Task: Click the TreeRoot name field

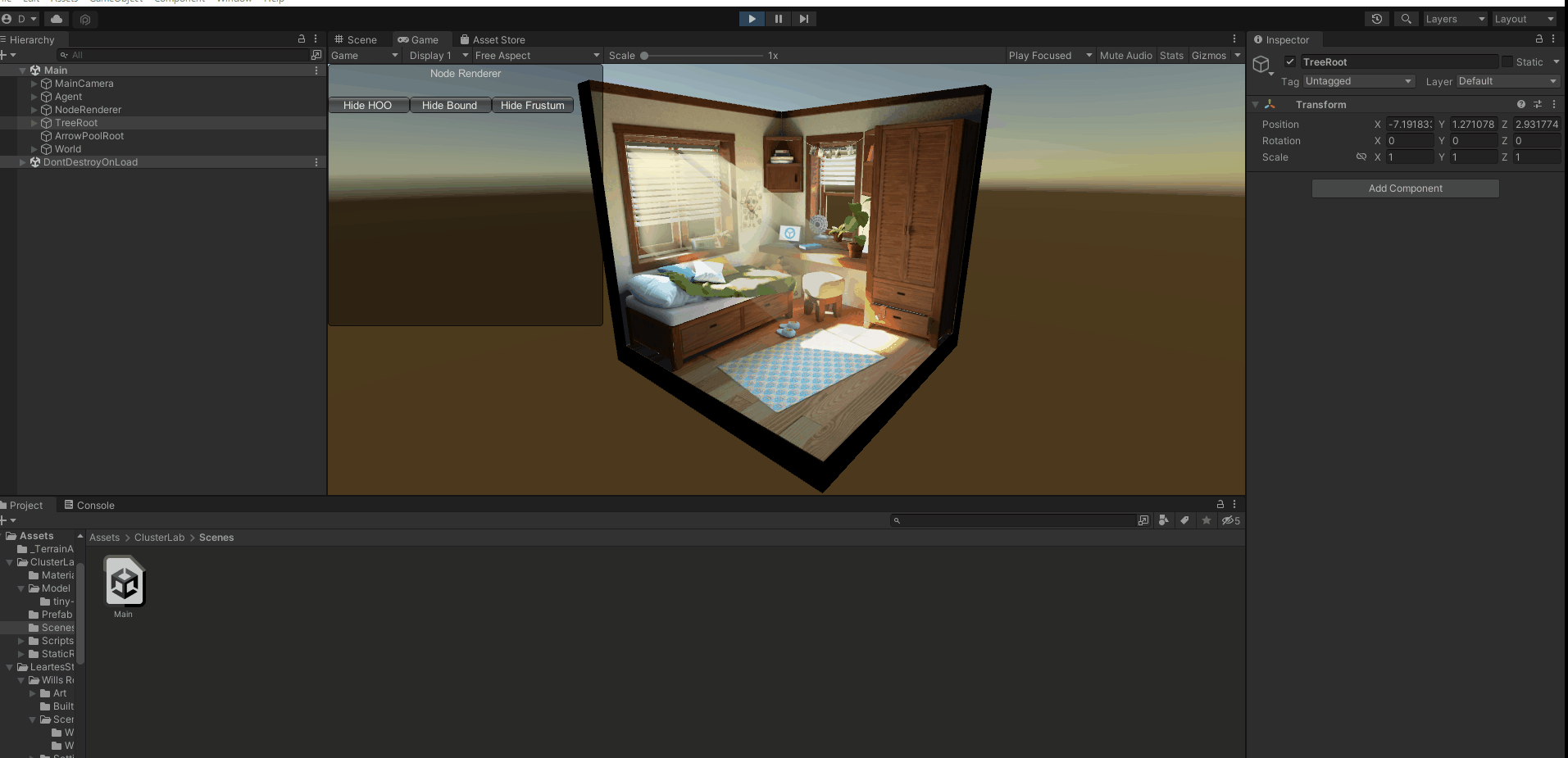Action: [1398, 61]
